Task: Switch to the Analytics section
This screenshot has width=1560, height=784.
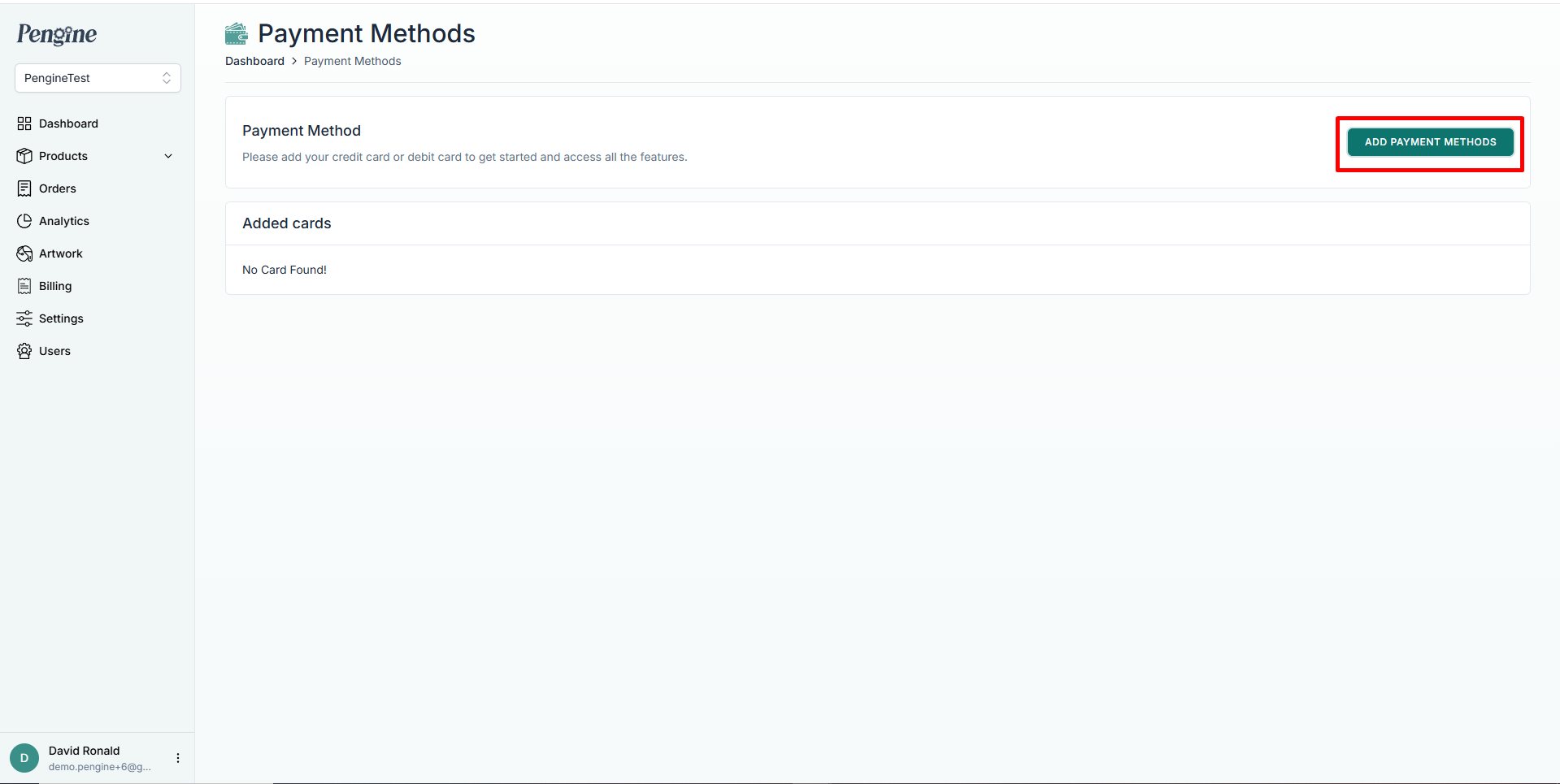Action: point(64,220)
